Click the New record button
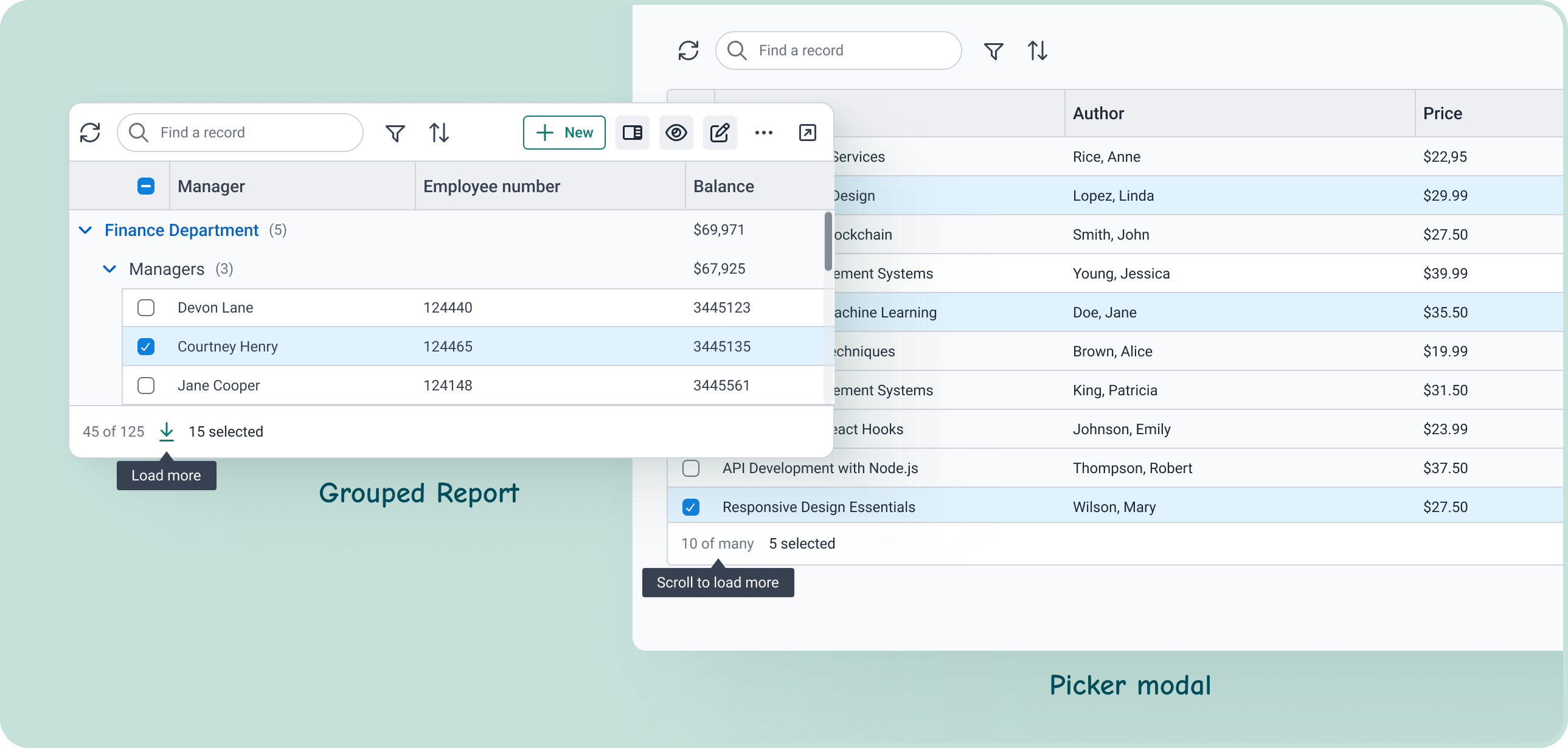 tap(564, 133)
